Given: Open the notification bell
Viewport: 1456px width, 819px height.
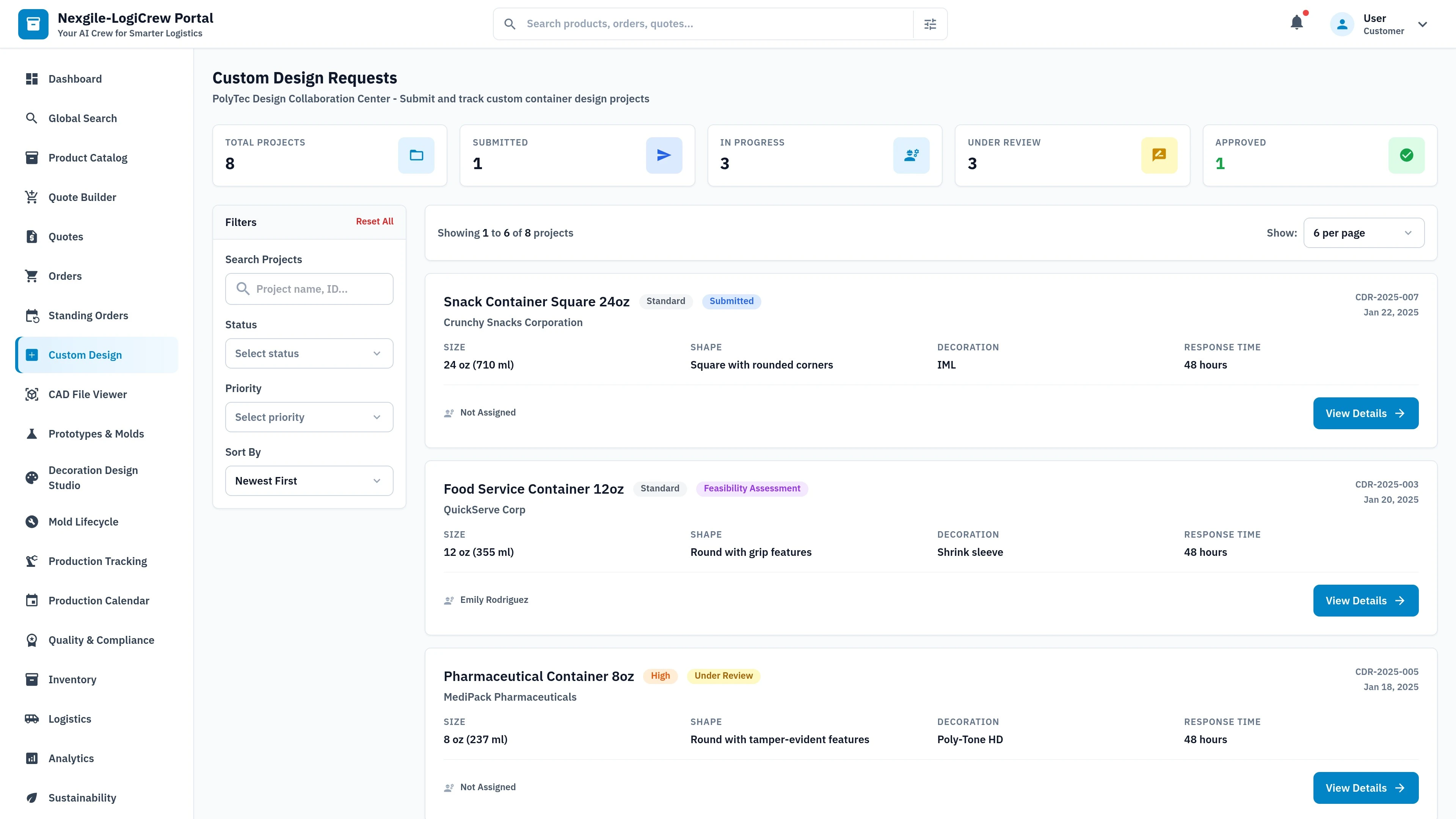Looking at the screenshot, I should tap(1297, 23).
